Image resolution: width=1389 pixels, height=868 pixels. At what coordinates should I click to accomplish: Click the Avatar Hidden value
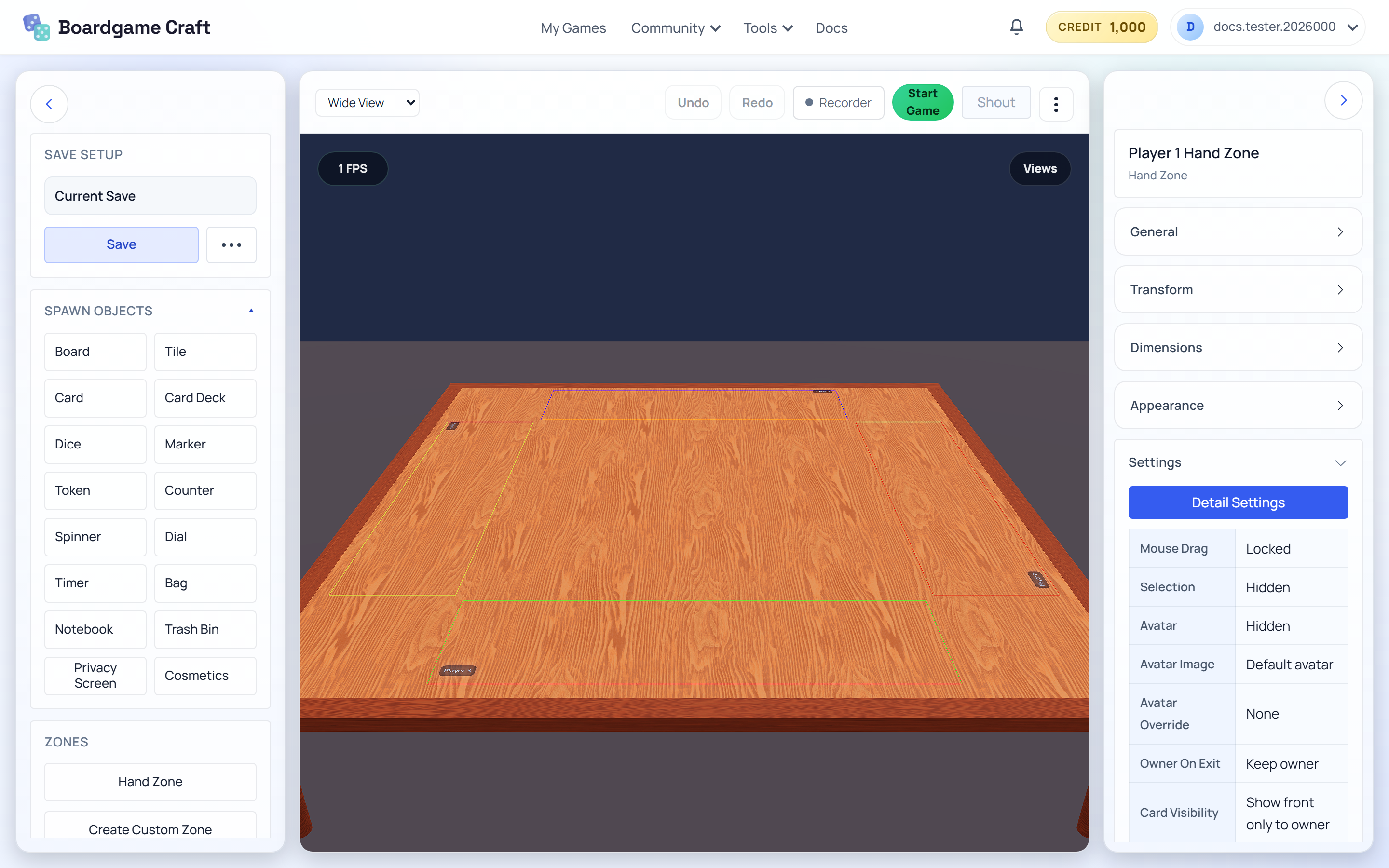click(1291, 626)
